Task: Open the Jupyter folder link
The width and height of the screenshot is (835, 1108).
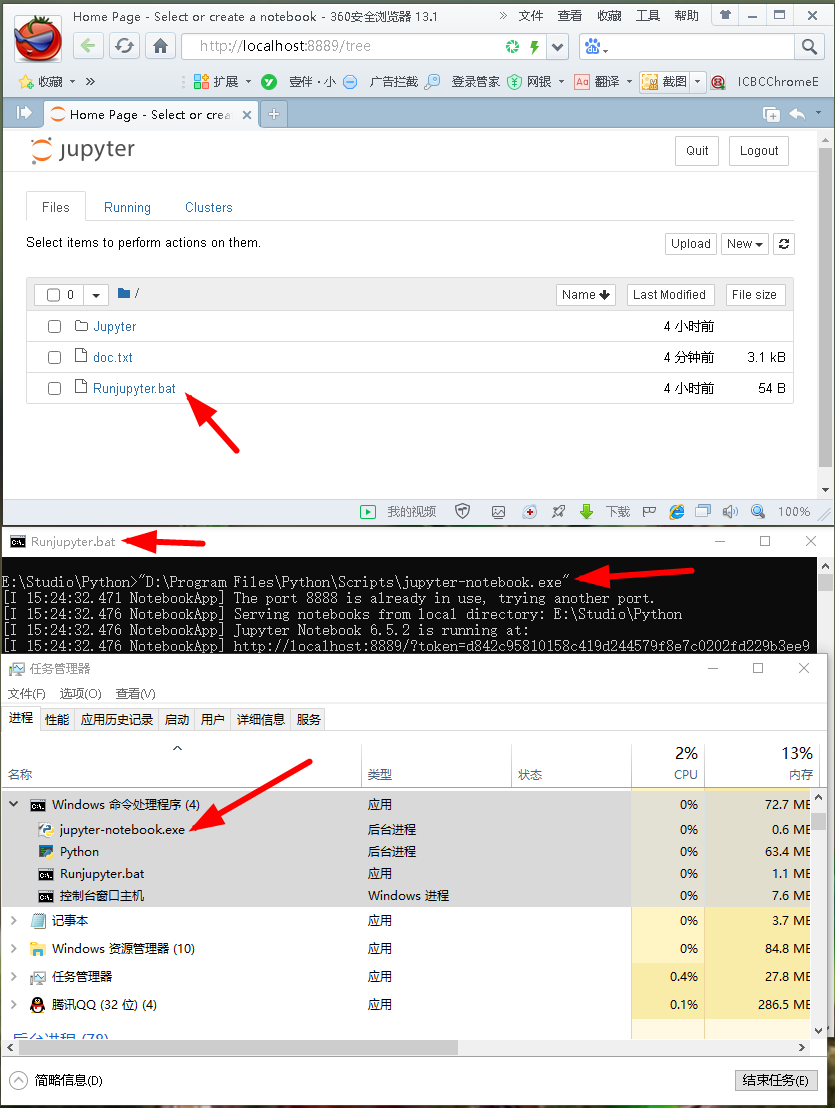Action: [114, 326]
